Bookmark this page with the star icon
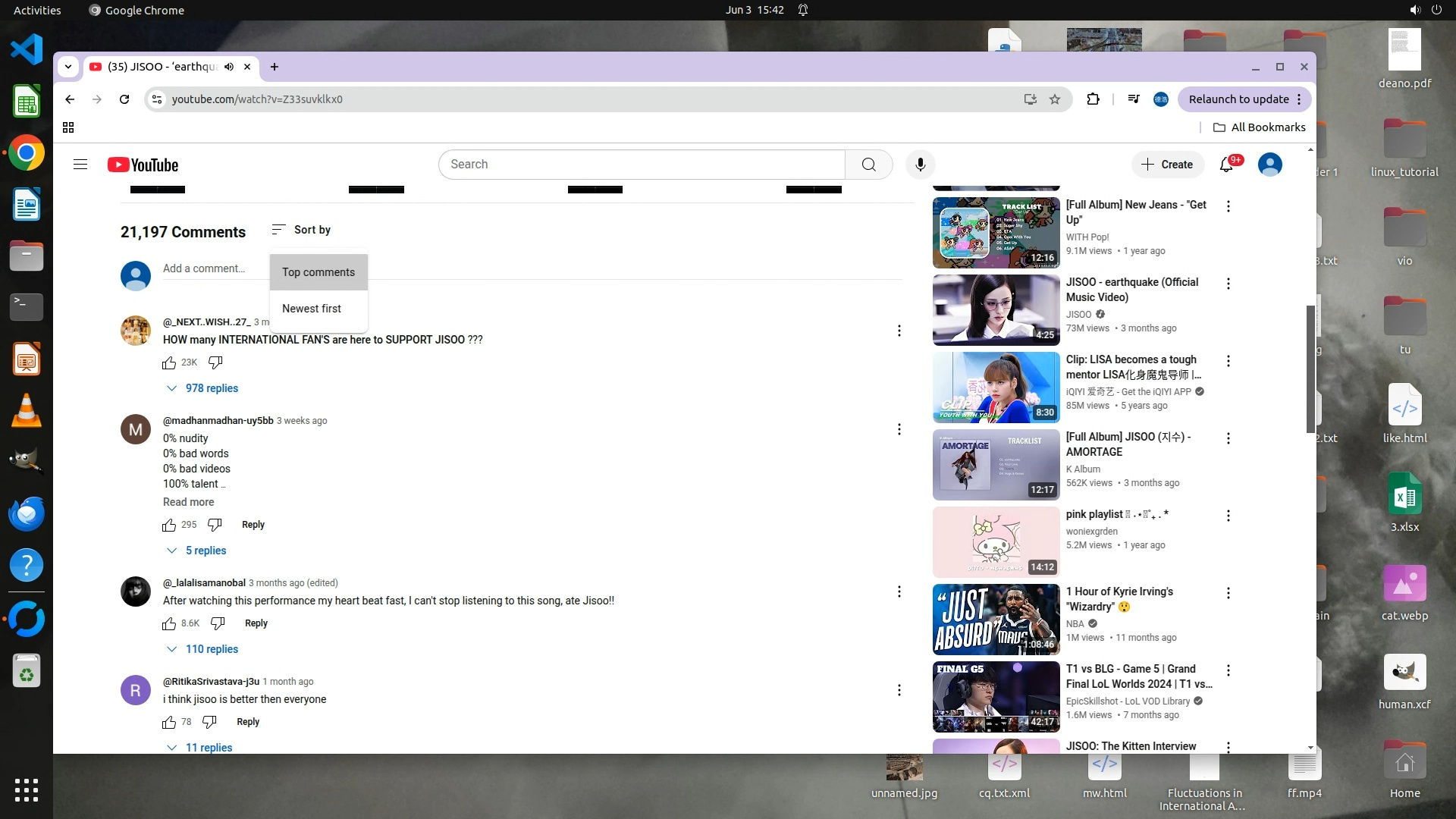 [x=1055, y=99]
